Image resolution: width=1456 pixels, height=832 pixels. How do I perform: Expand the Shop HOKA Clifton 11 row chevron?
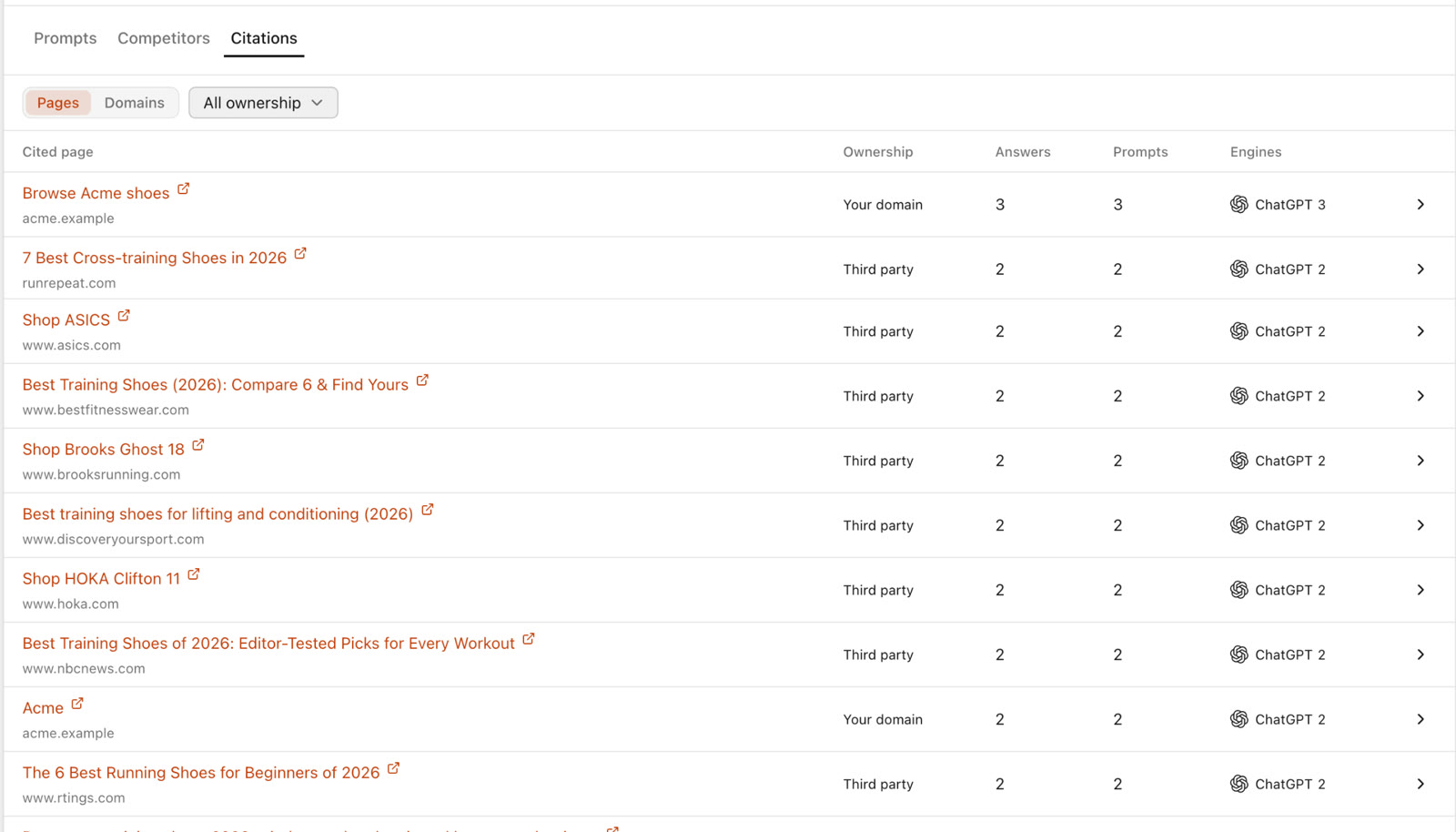(x=1421, y=589)
